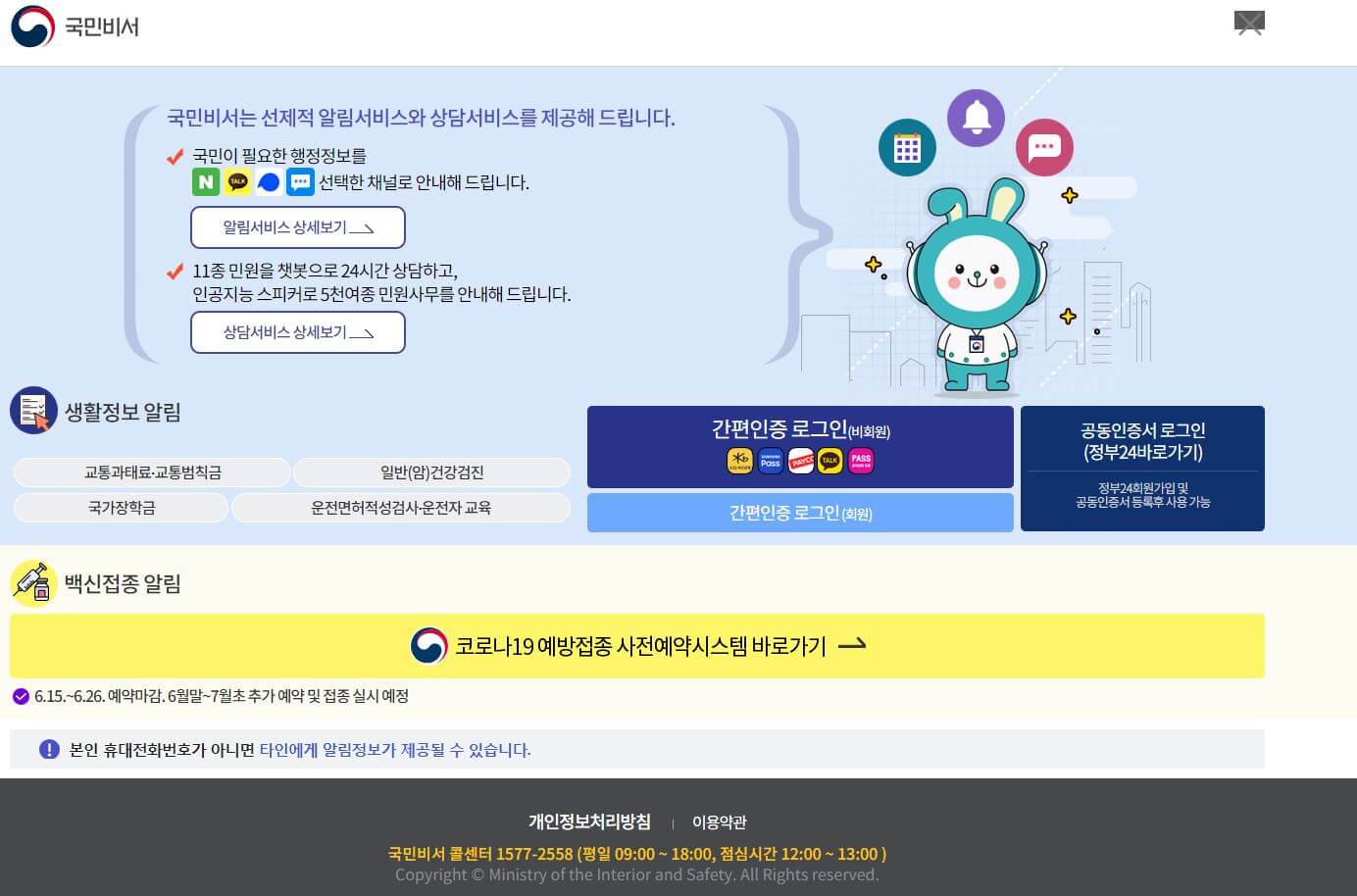Click the PAYCO authentication icon

click(x=801, y=460)
